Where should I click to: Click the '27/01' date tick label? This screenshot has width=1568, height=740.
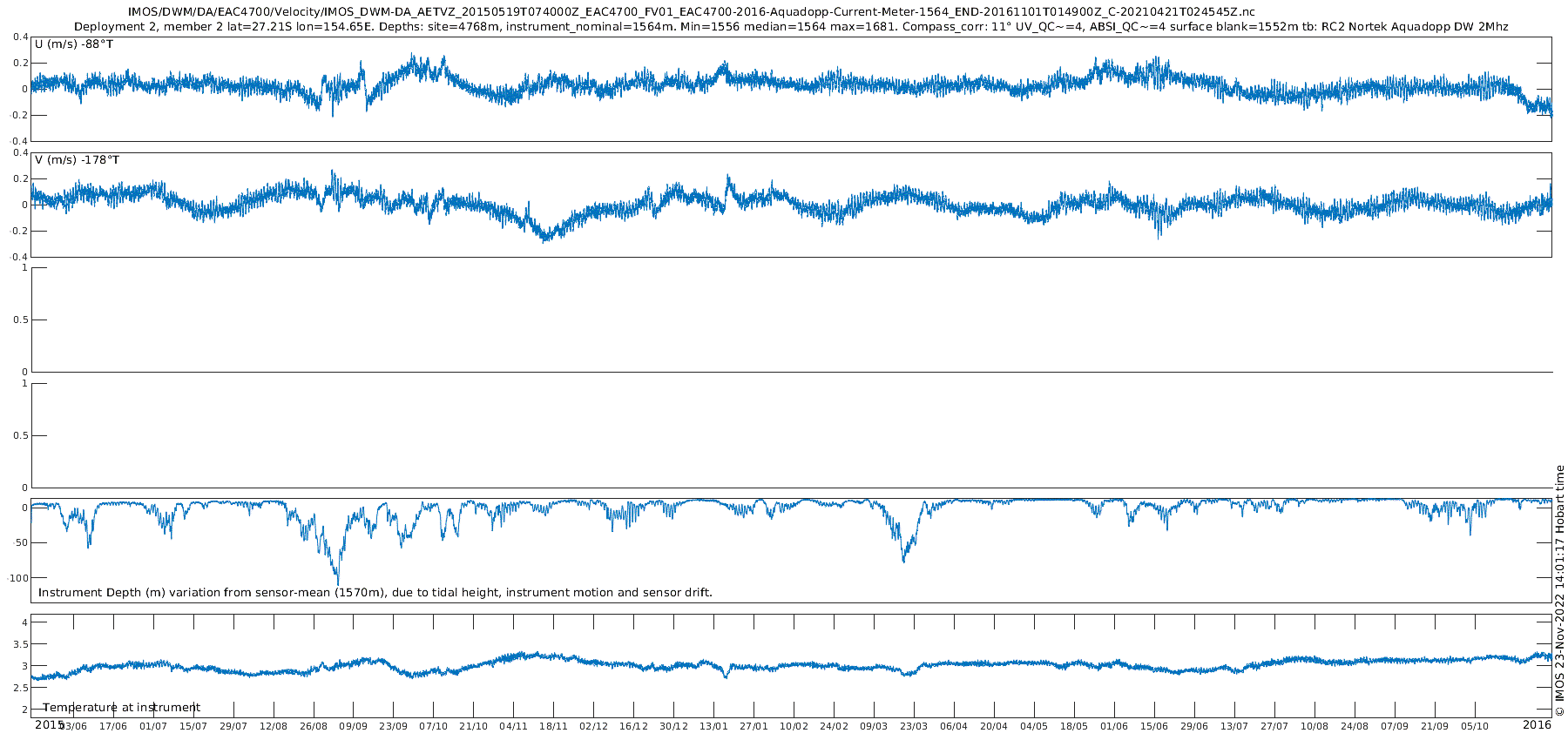(x=754, y=726)
